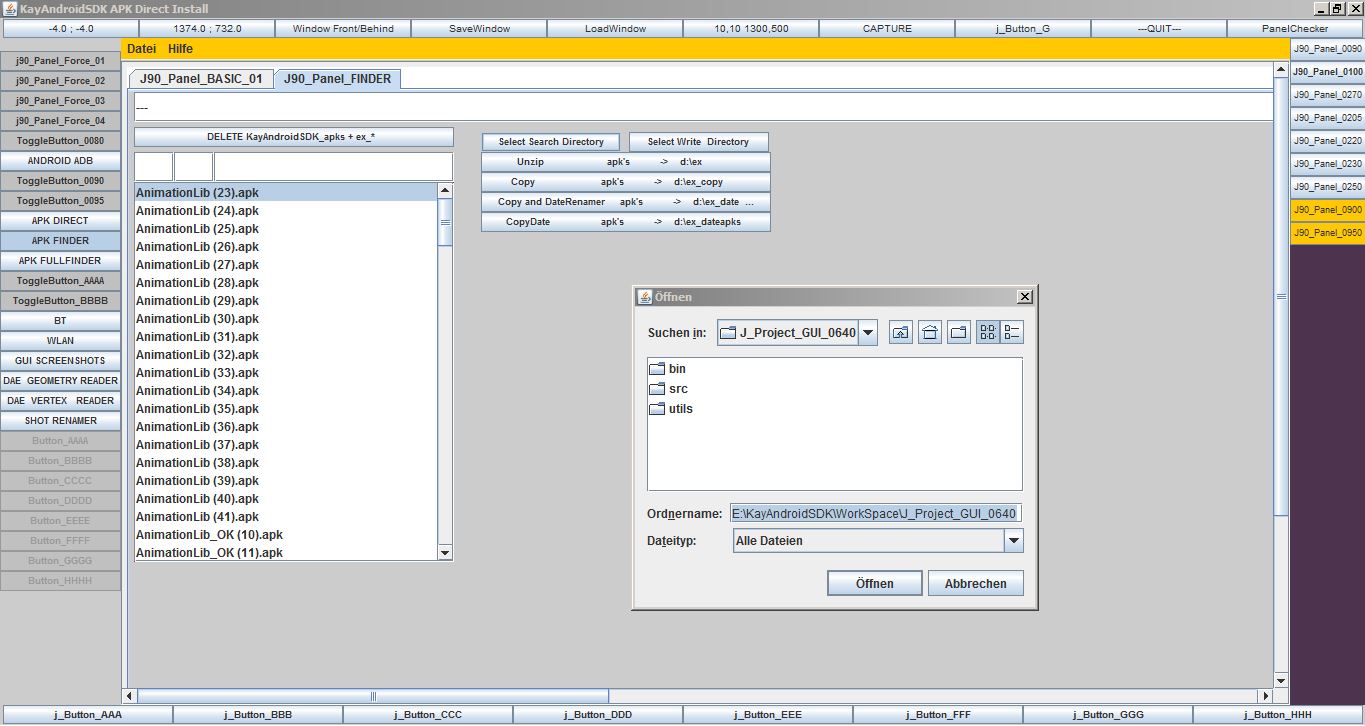Select the utils folder icon
The height and width of the screenshot is (726, 1365).
(657, 409)
